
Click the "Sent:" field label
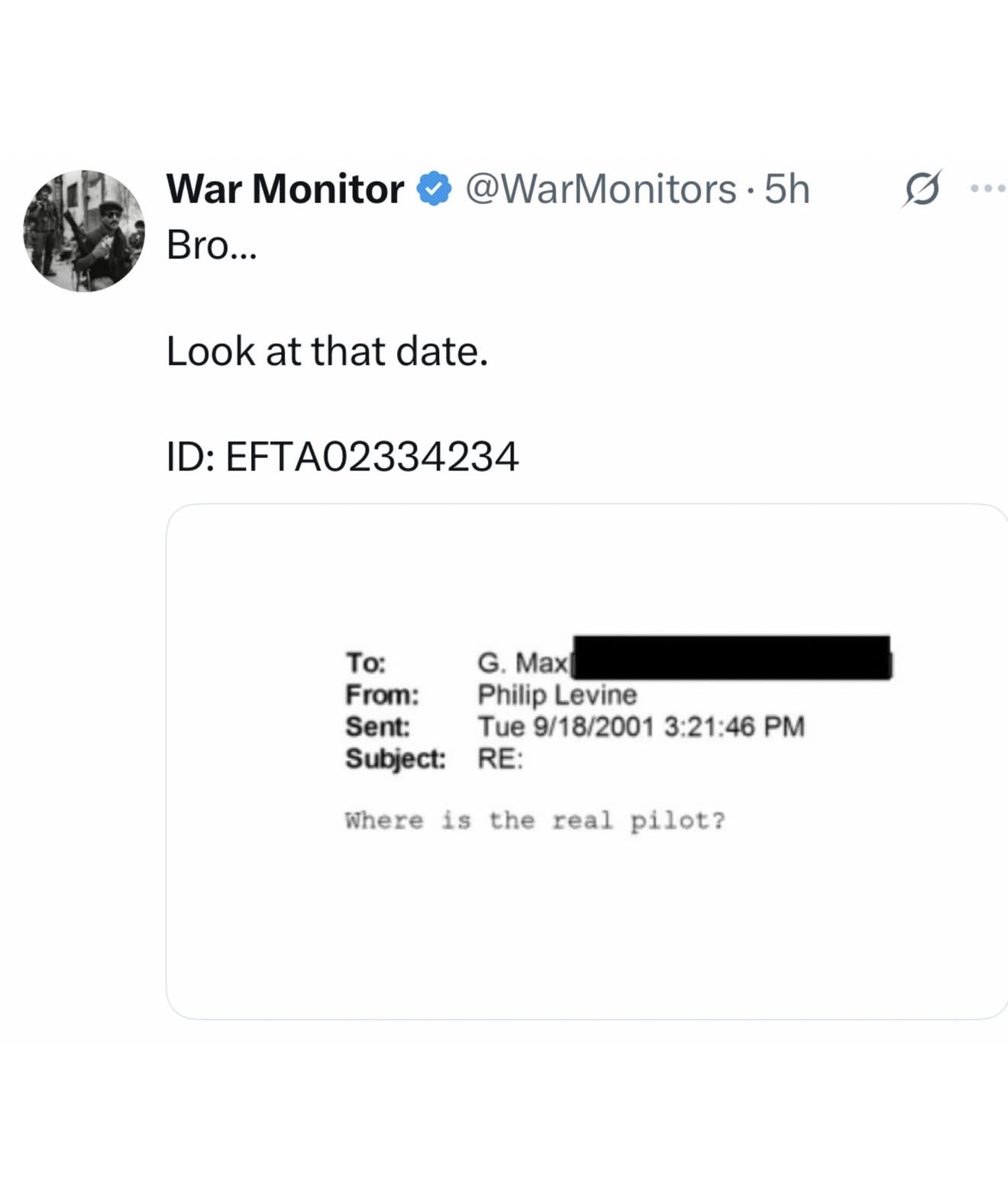[x=377, y=726]
